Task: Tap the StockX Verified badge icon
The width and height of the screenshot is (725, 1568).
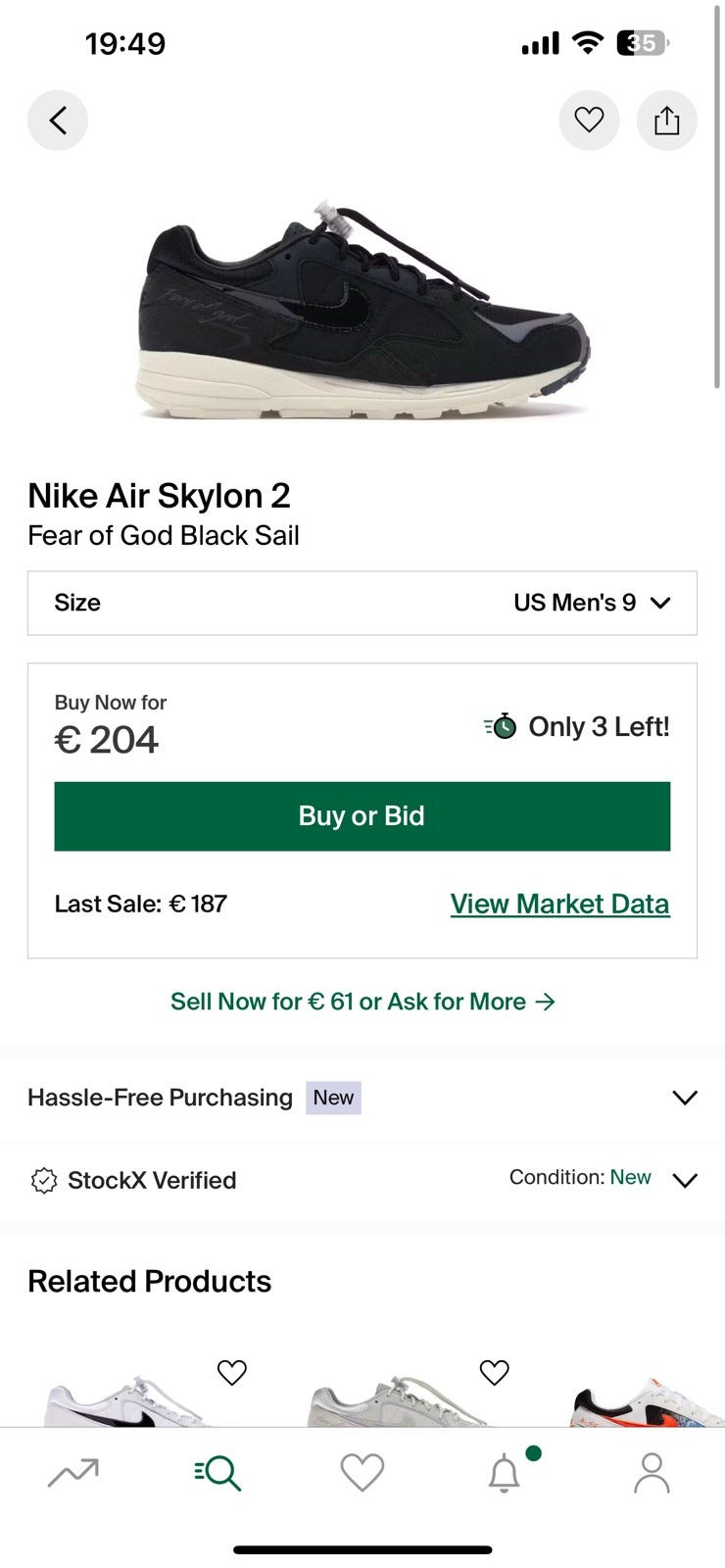Action: pos(44,1181)
